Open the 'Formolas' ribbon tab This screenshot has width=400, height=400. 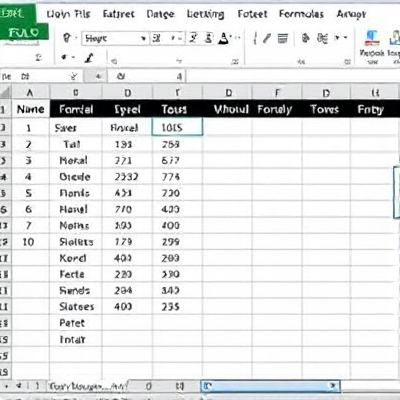pos(301,14)
